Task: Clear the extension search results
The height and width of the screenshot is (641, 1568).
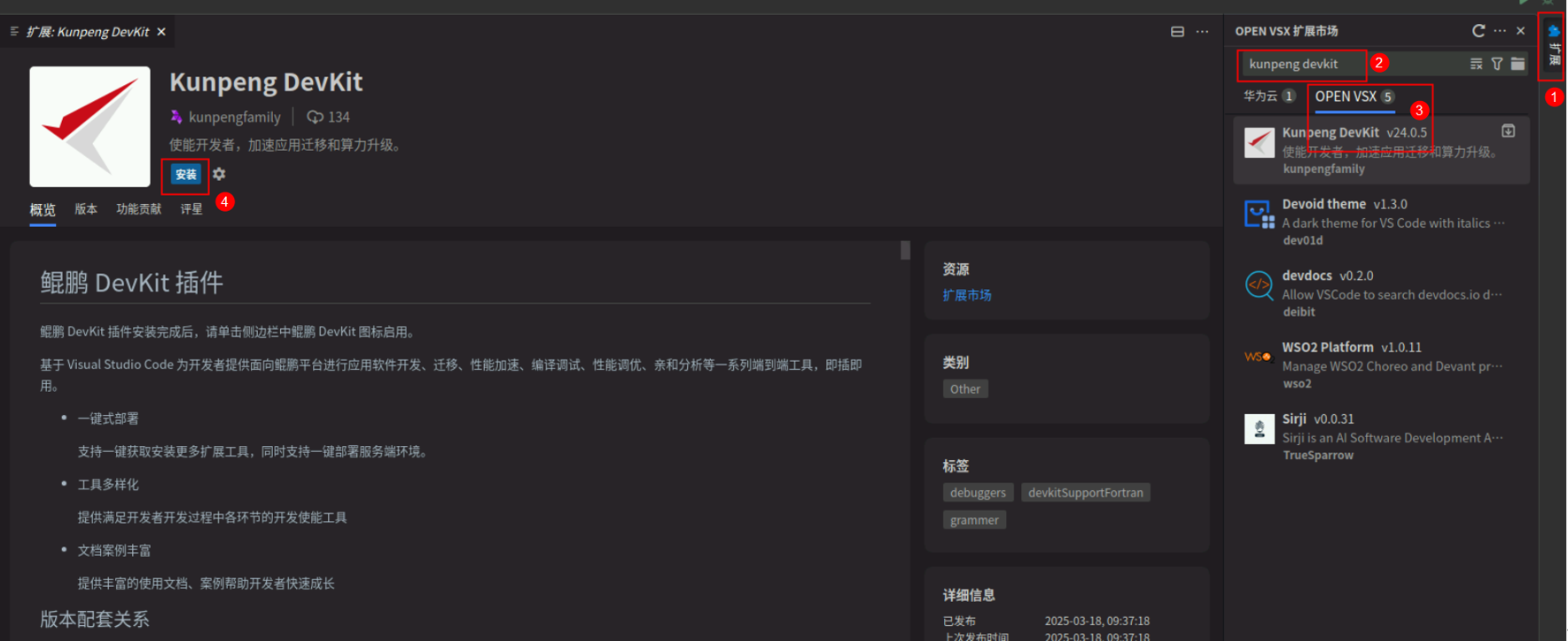Action: coord(1476,64)
